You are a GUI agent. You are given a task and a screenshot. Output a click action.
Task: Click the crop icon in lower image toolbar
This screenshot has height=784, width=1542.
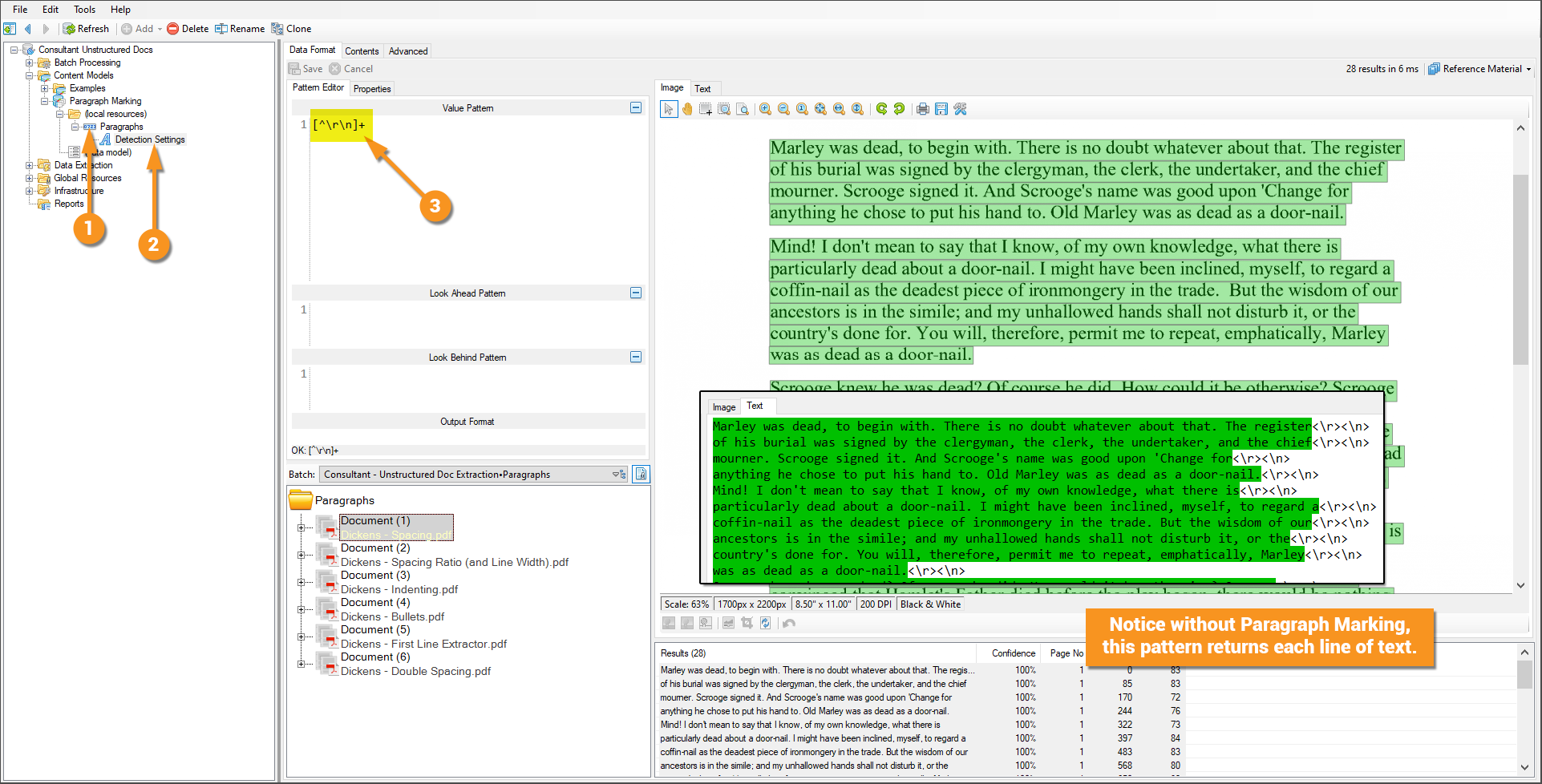pyautogui.click(x=747, y=623)
